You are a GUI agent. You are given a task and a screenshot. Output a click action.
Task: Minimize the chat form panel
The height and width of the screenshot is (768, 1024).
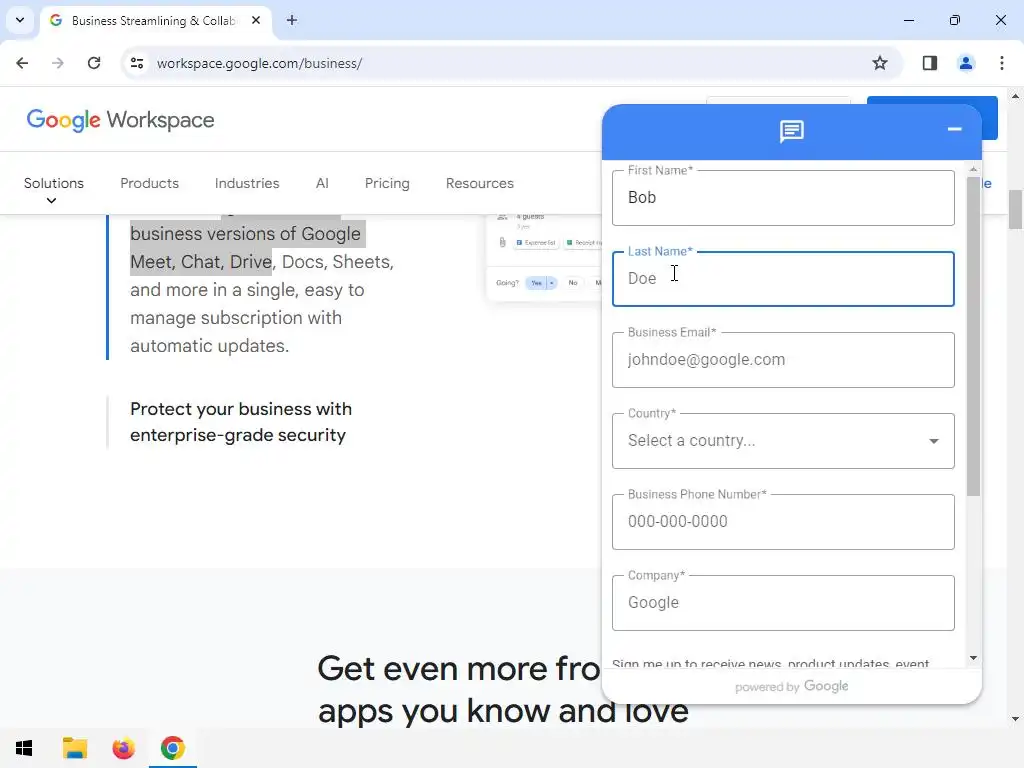coord(954,129)
